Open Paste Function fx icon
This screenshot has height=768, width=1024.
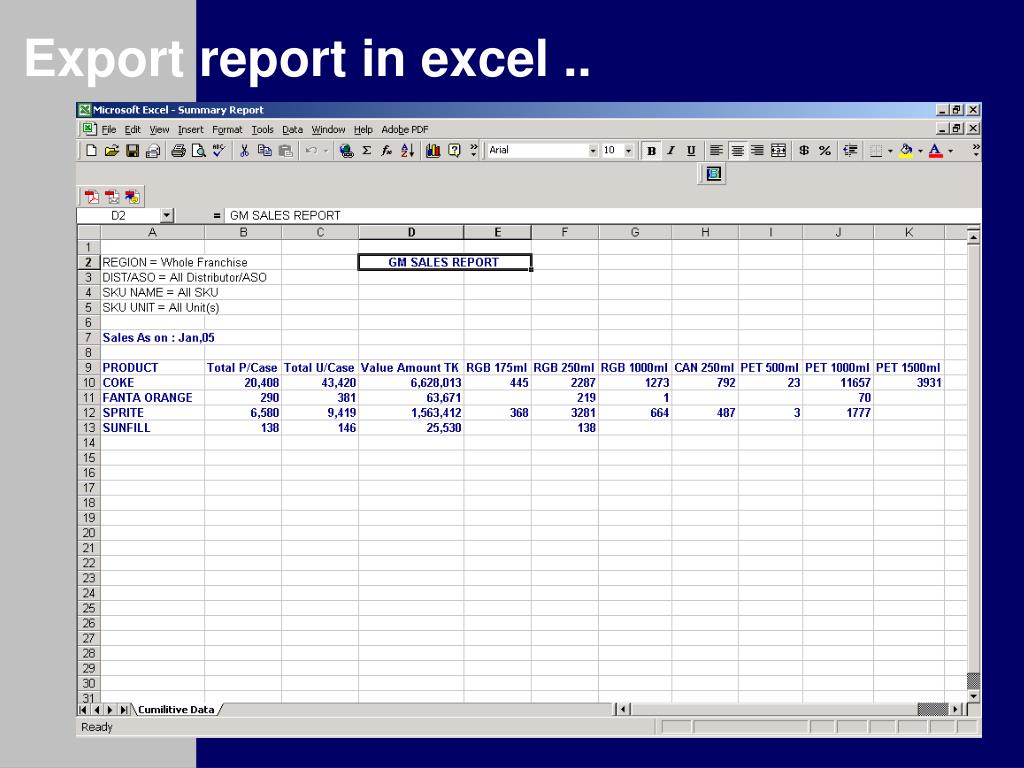(x=387, y=151)
